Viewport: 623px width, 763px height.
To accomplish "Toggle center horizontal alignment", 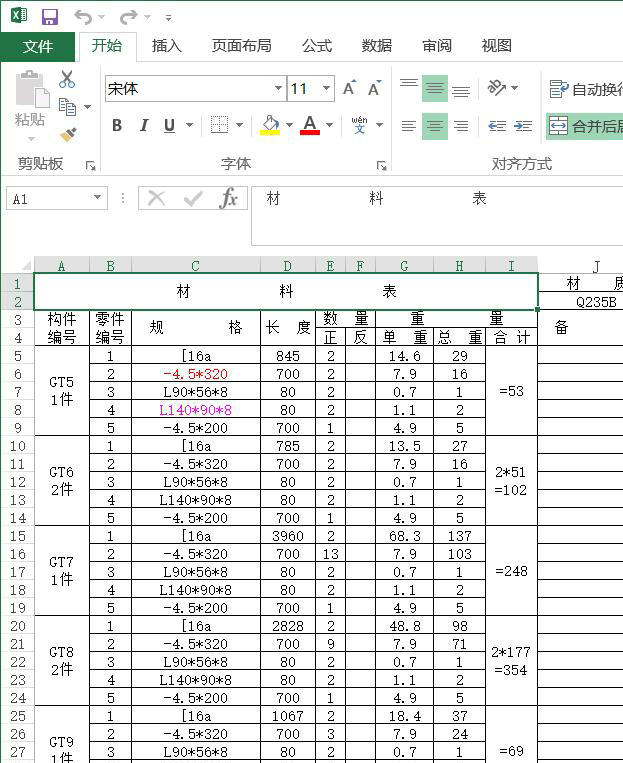I will coord(435,126).
